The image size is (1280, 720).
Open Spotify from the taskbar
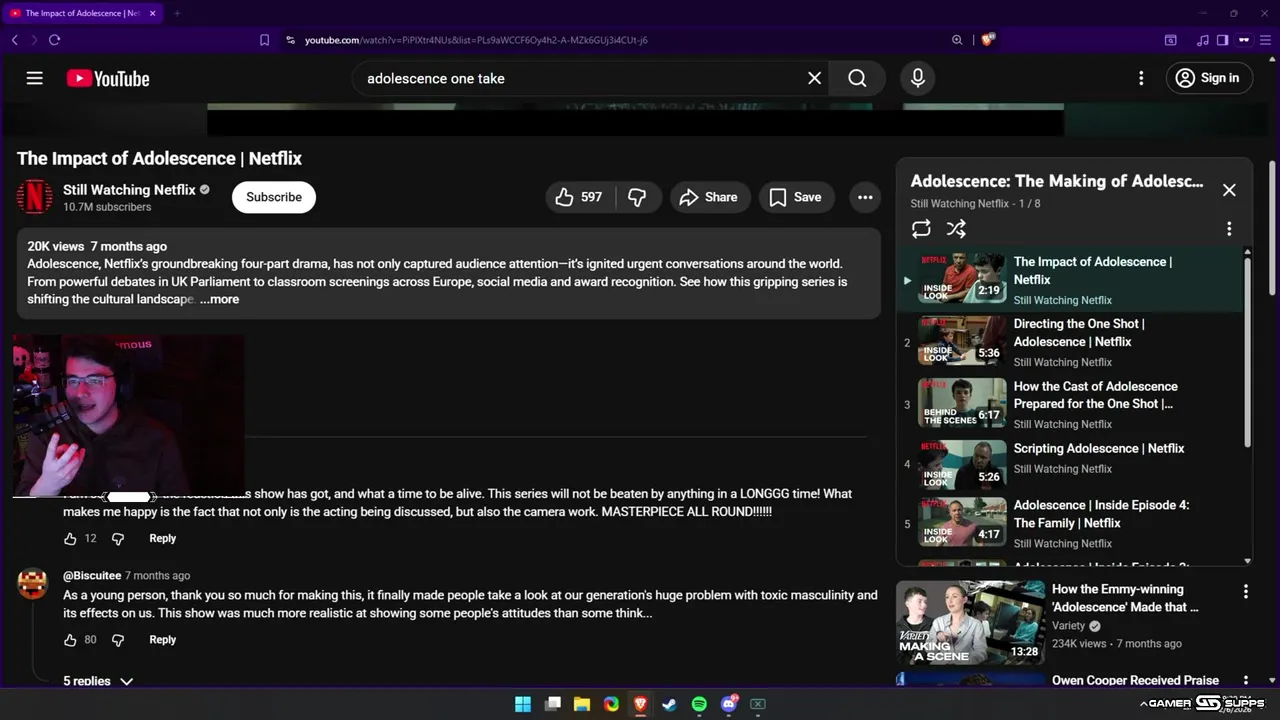699,704
